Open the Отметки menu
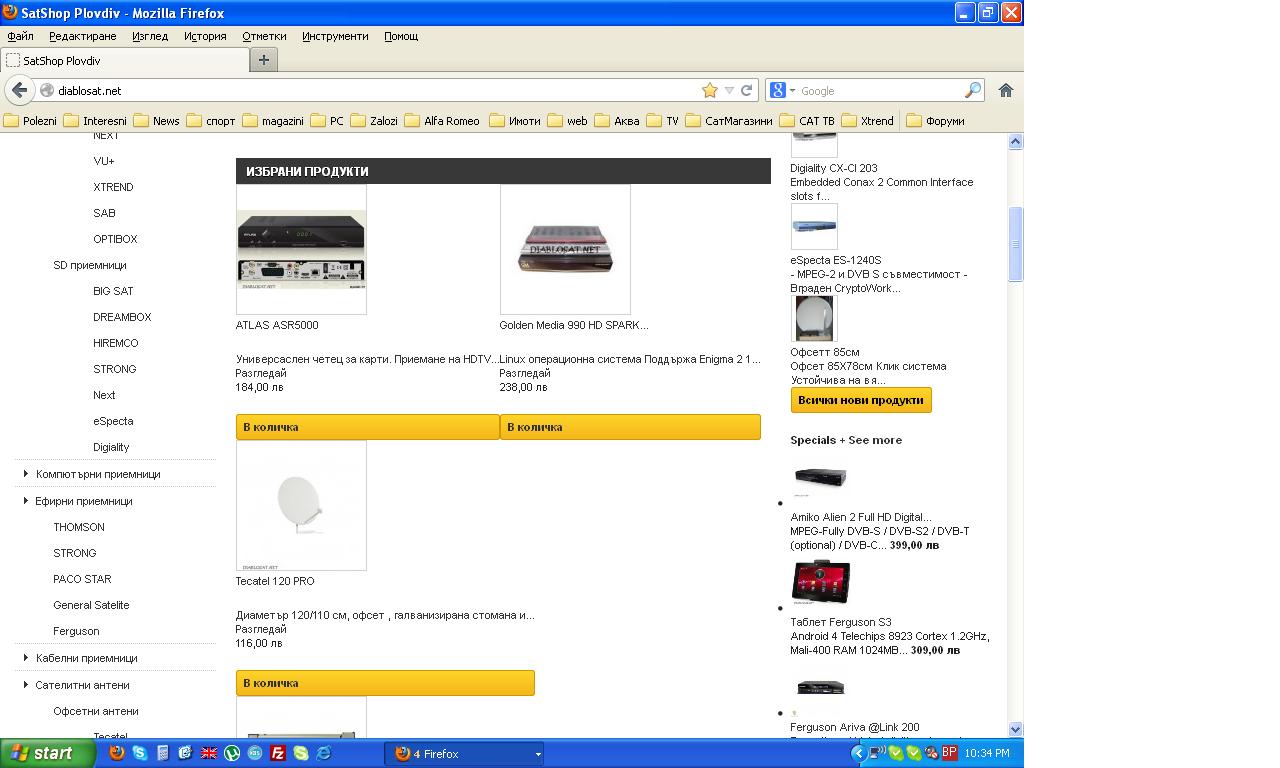This screenshot has width=1280, height=768. tap(264, 36)
